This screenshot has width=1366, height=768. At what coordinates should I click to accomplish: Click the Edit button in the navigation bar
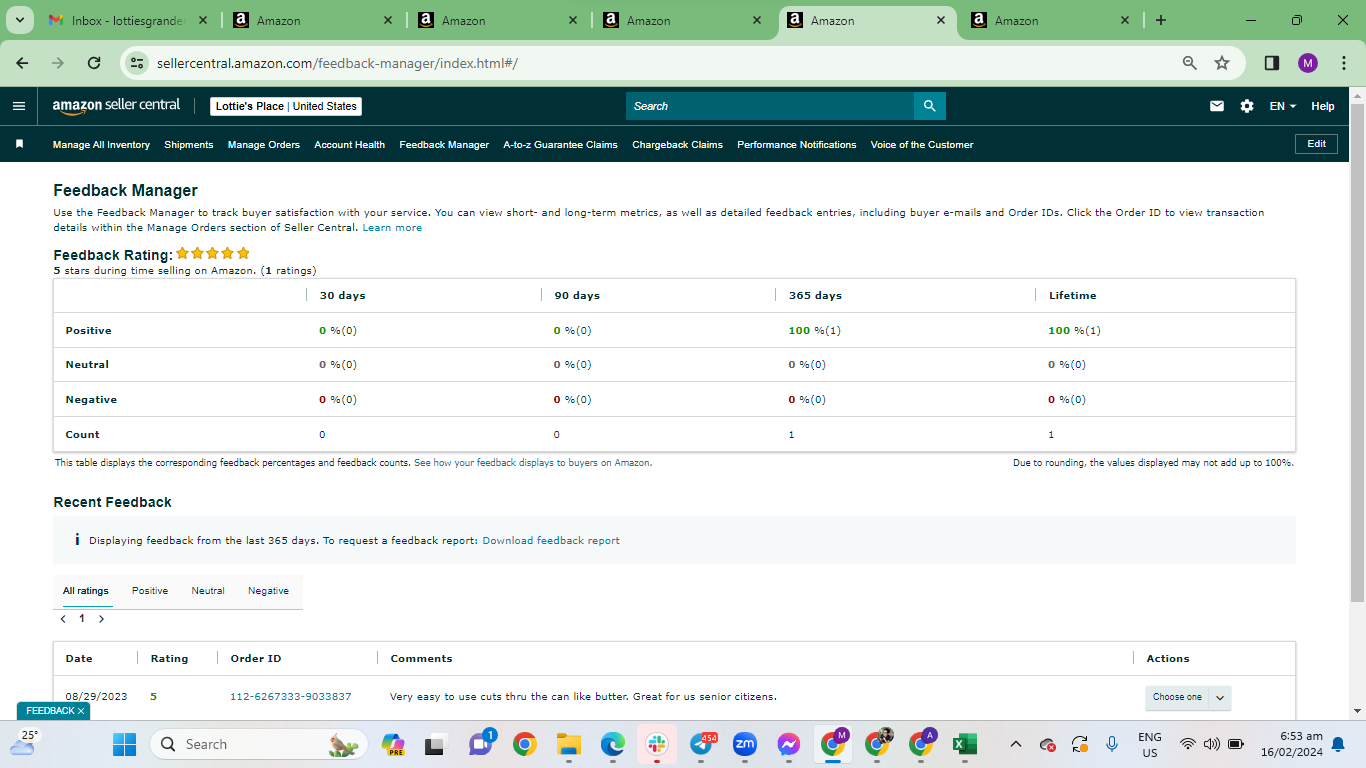click(x=1317, y=144)
